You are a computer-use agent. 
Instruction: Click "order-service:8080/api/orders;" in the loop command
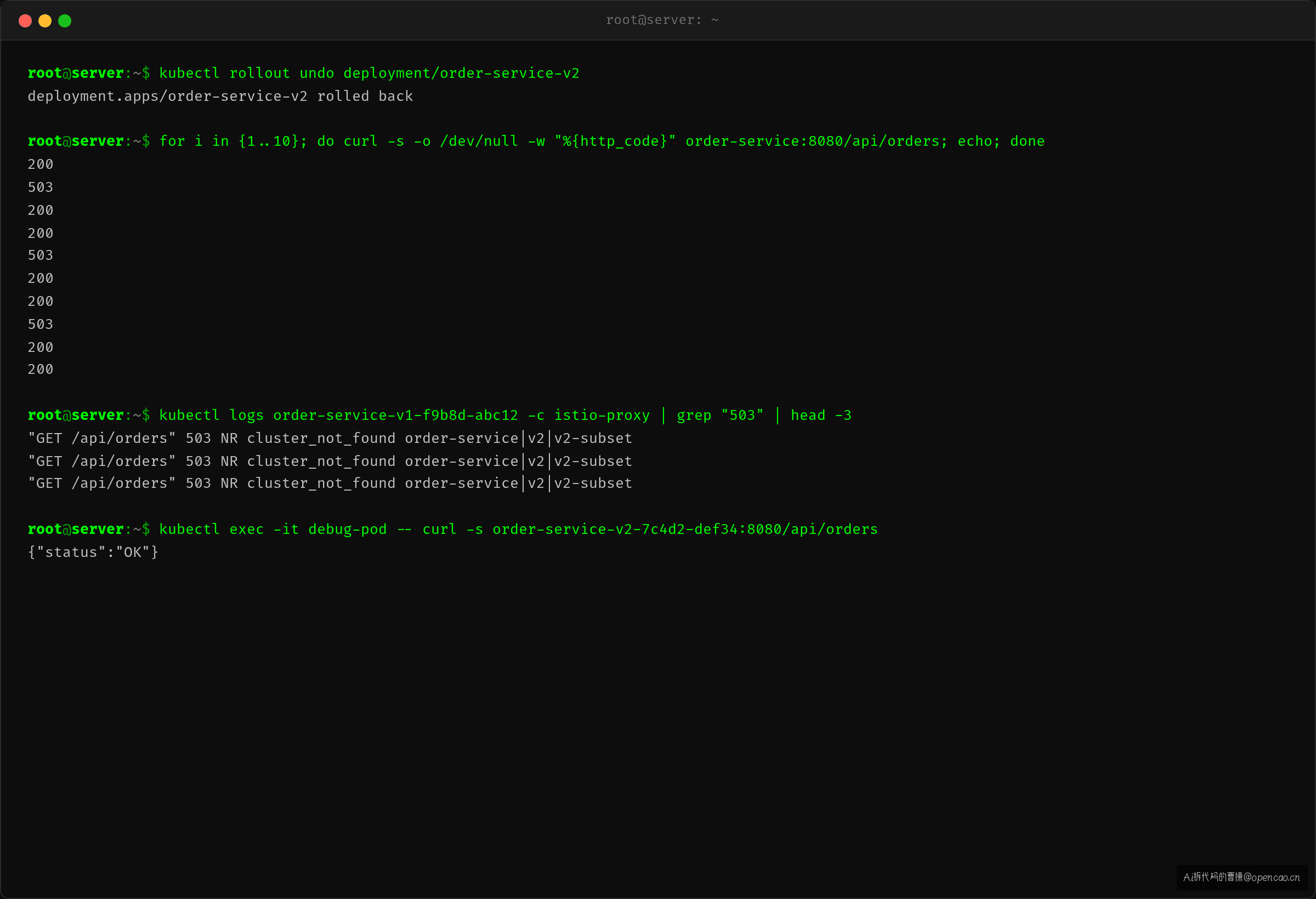(816, 141)
